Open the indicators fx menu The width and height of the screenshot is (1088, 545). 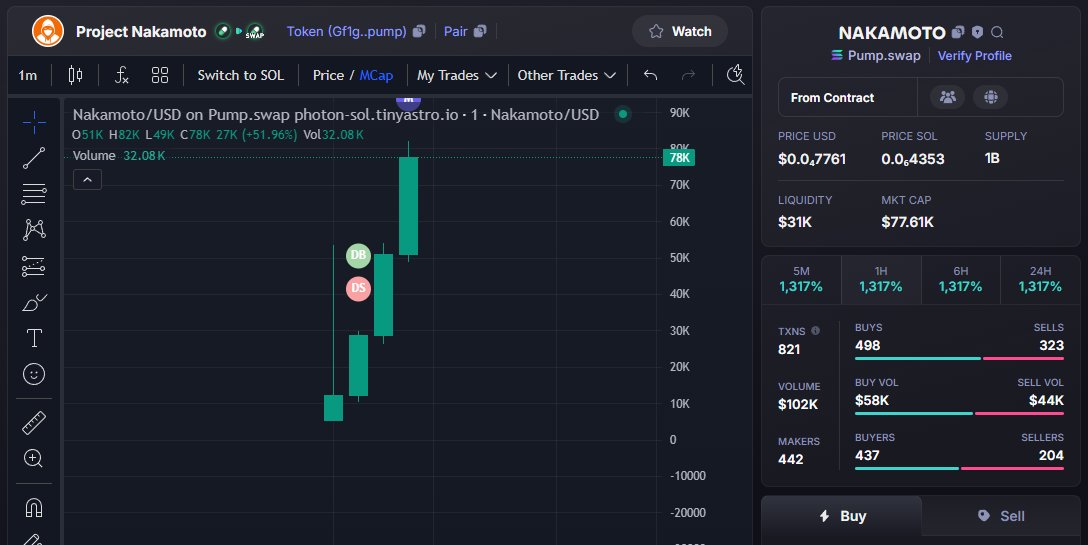click(x=121, y=75)
